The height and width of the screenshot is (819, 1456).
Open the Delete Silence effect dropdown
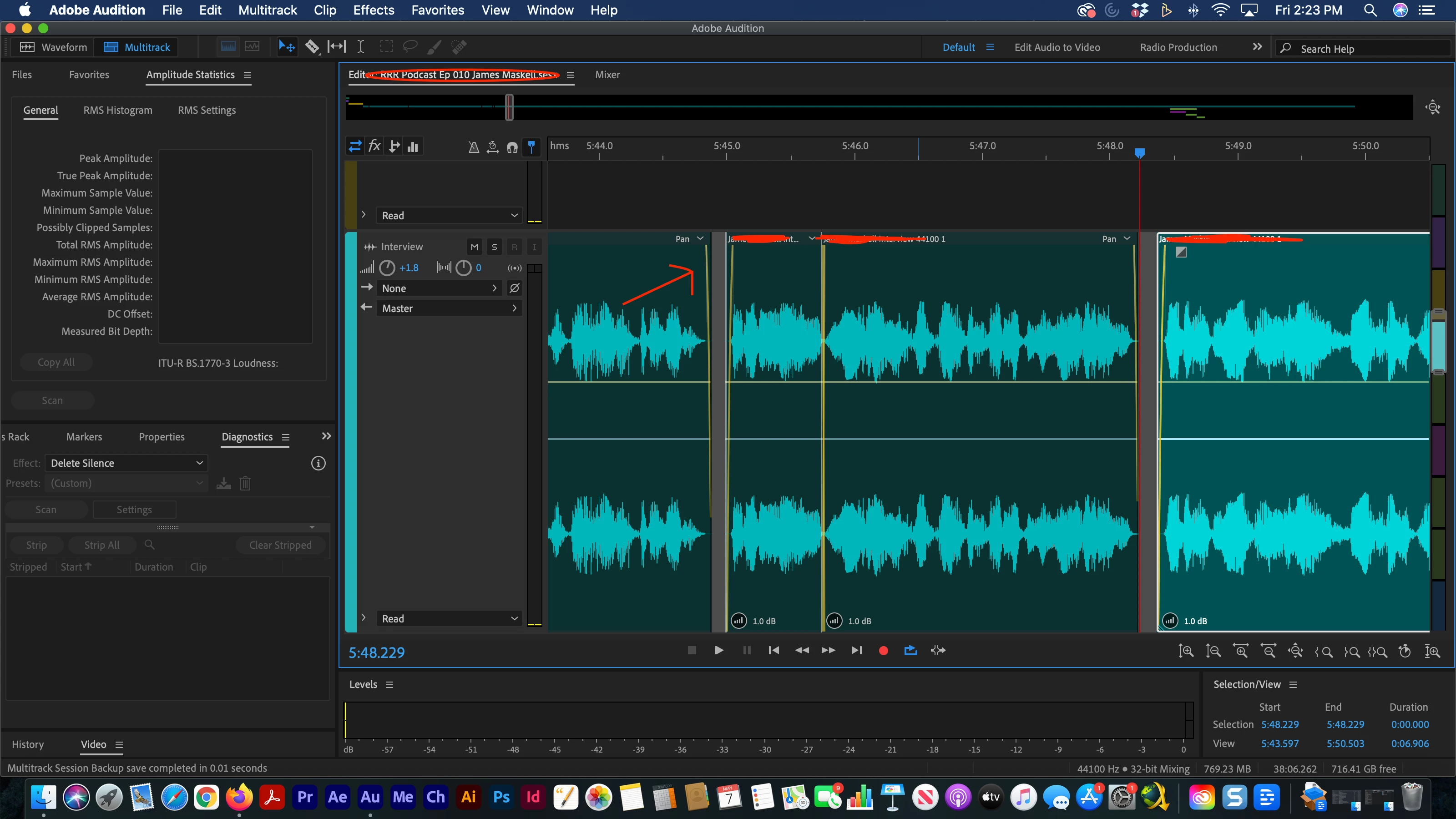coord(126,463)
